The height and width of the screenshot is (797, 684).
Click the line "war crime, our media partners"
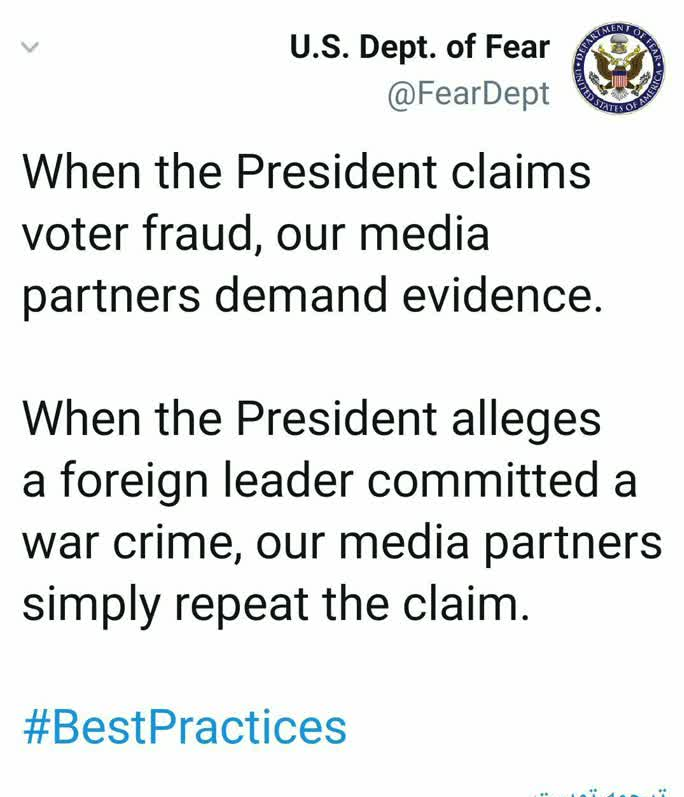point(342,543)
